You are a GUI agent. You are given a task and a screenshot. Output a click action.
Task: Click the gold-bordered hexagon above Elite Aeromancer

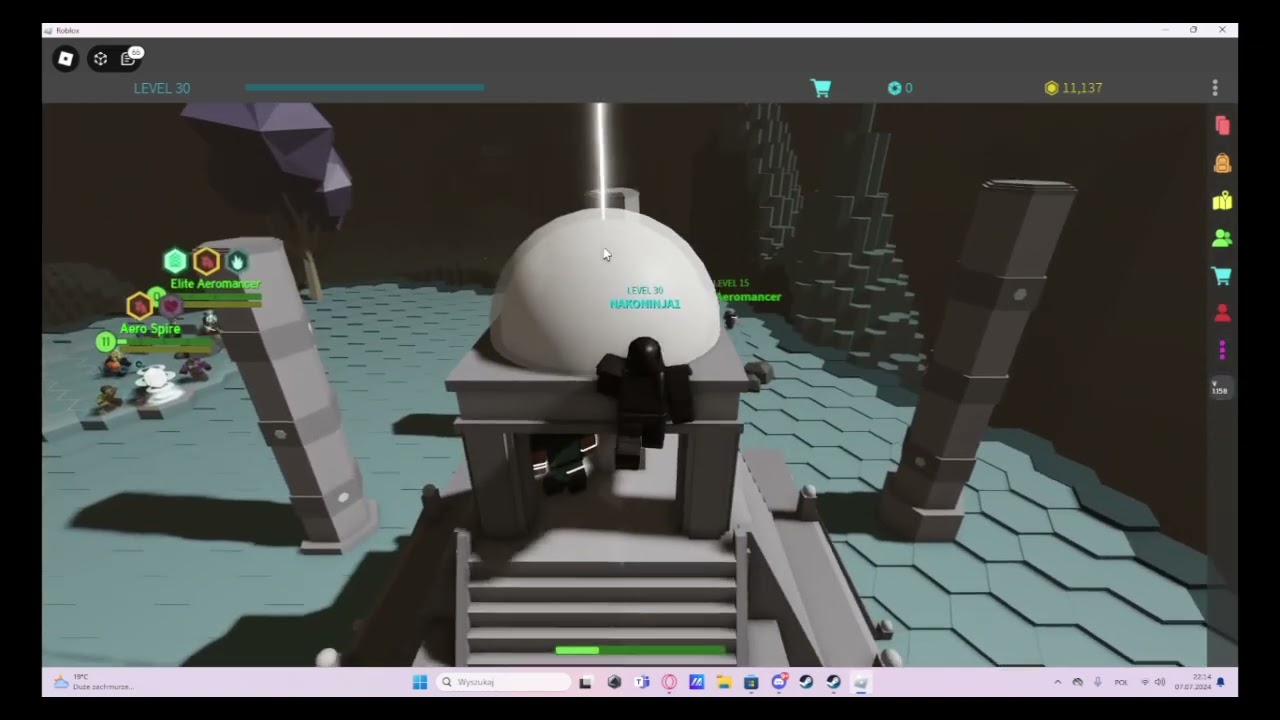[206, 261]
